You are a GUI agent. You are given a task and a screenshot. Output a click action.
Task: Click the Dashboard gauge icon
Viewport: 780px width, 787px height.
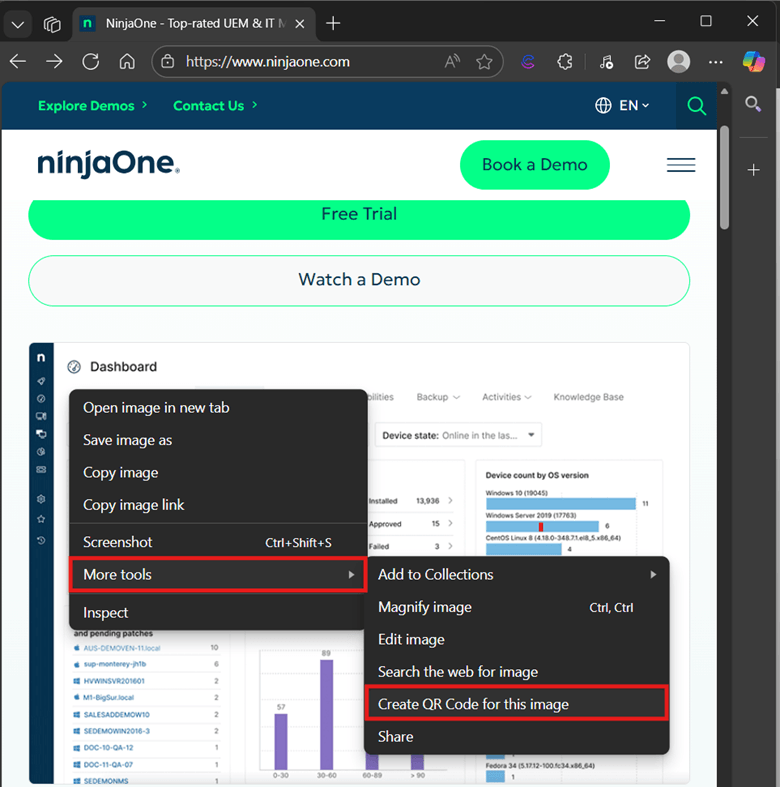74,367
